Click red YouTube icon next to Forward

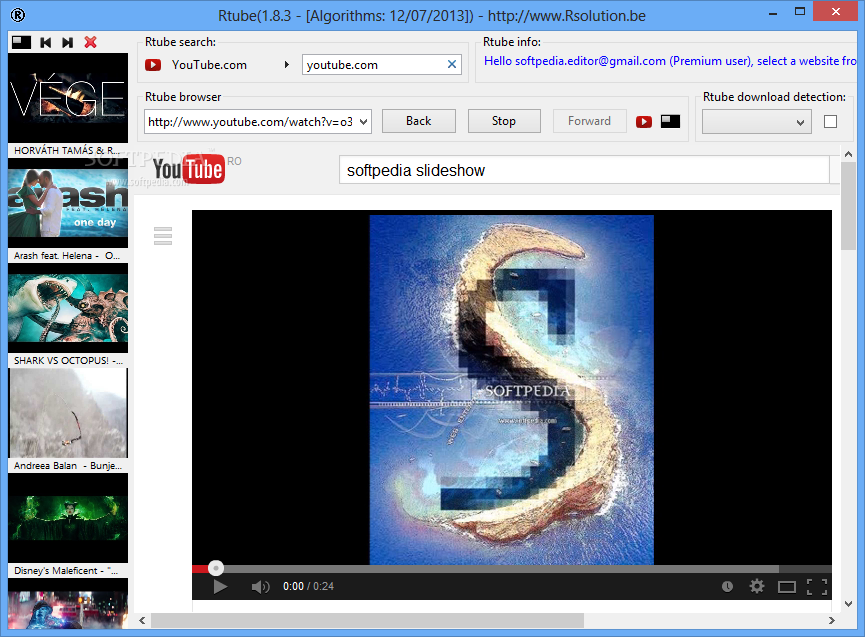[644, 121]
